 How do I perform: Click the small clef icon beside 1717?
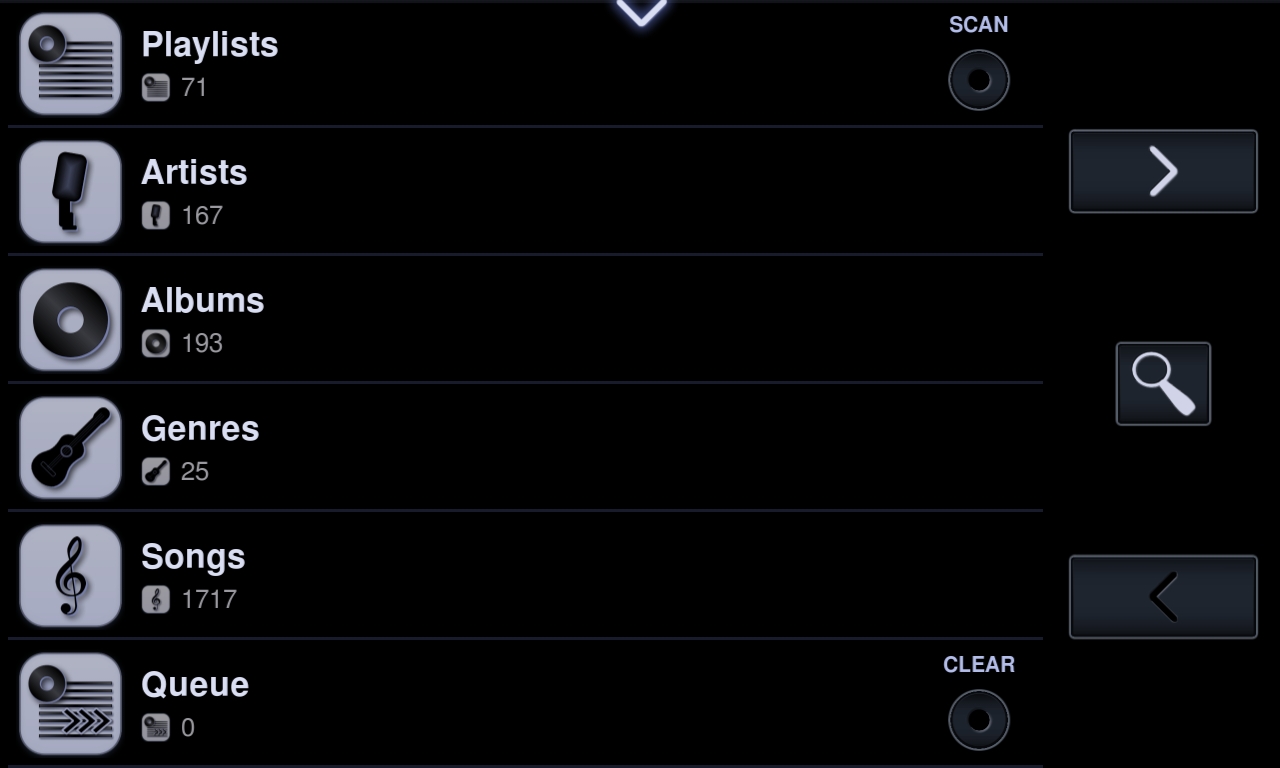pyautogui.click(x=156, y=600)
